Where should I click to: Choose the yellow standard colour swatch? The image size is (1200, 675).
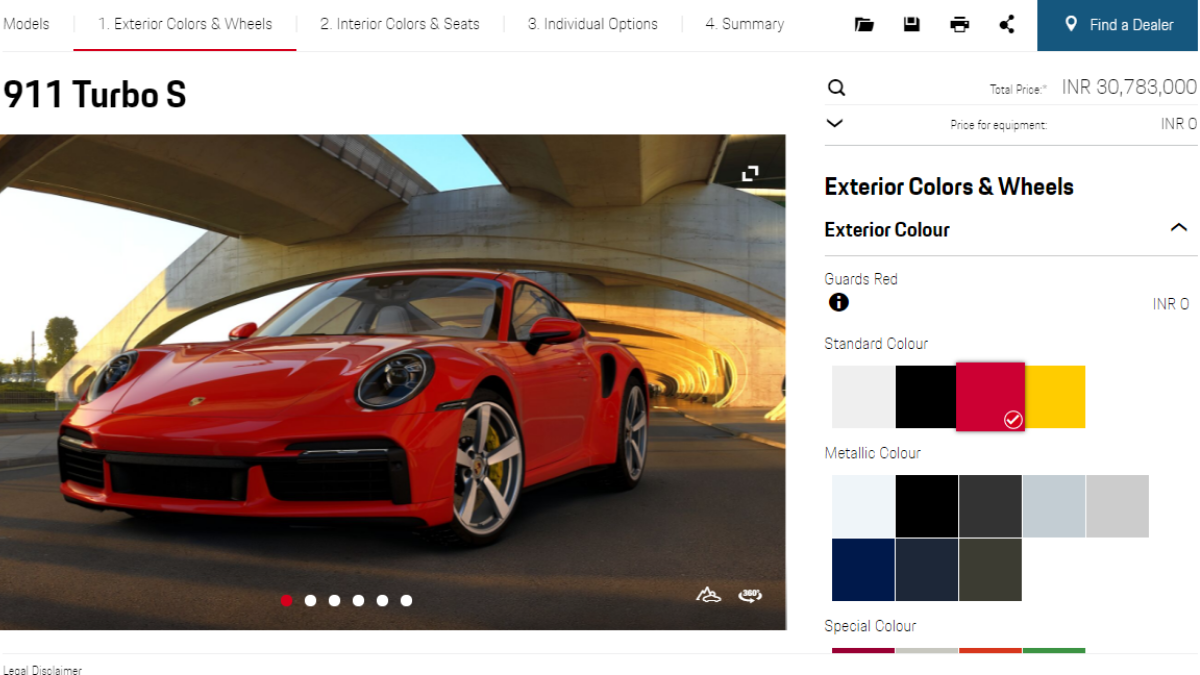[x=1055, y=397]
